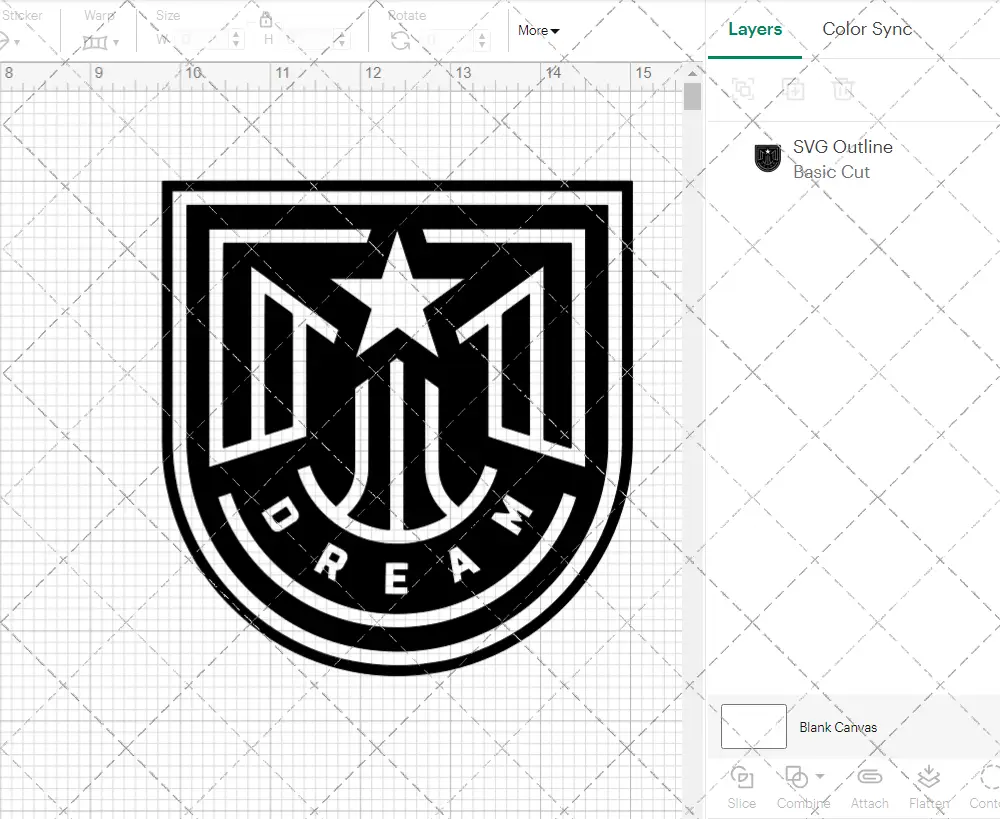
Task: Click the Group layers icon
Action: (x=743, y=89)
